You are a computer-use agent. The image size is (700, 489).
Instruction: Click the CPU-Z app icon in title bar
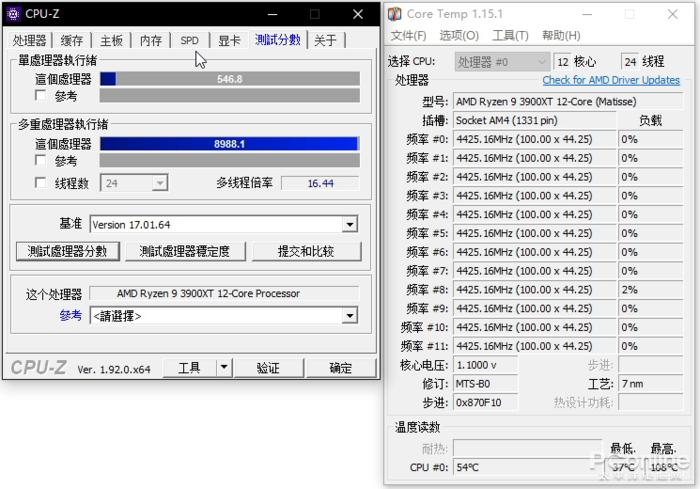(x=13, y=14)
